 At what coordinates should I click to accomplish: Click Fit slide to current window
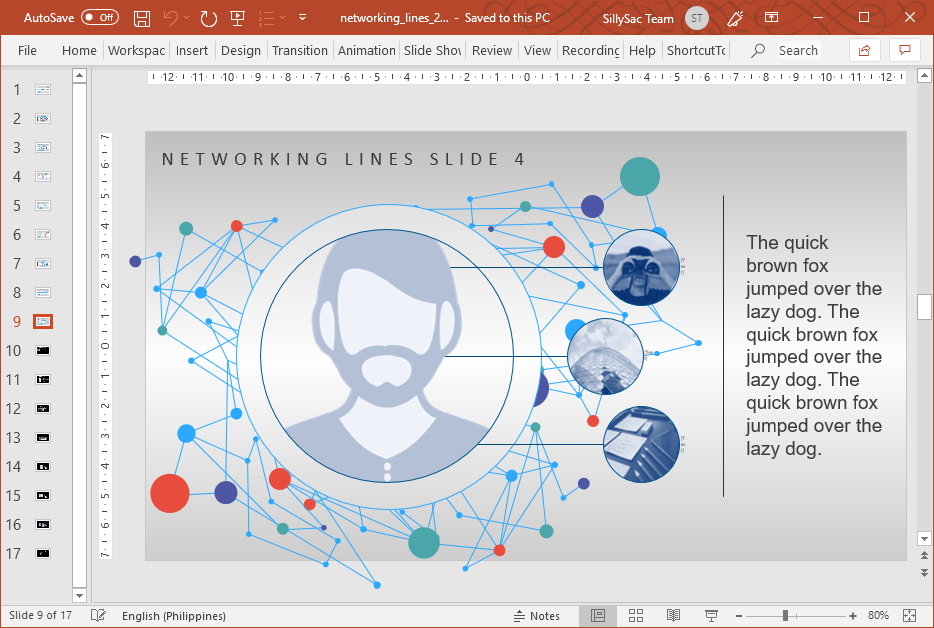(x=910, y=616)
